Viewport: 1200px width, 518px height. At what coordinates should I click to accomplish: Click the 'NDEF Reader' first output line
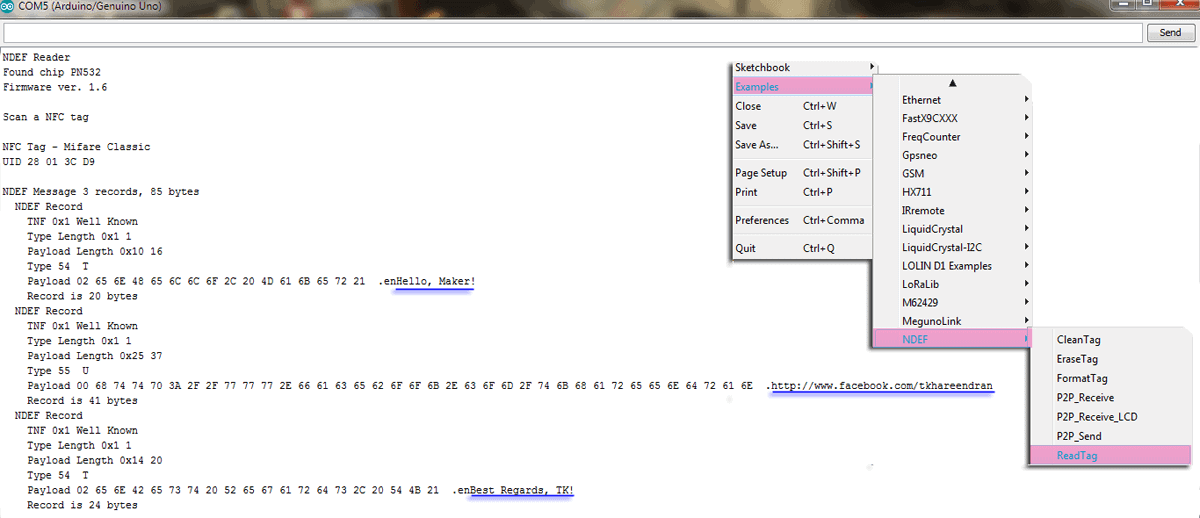tap(37, 58)
